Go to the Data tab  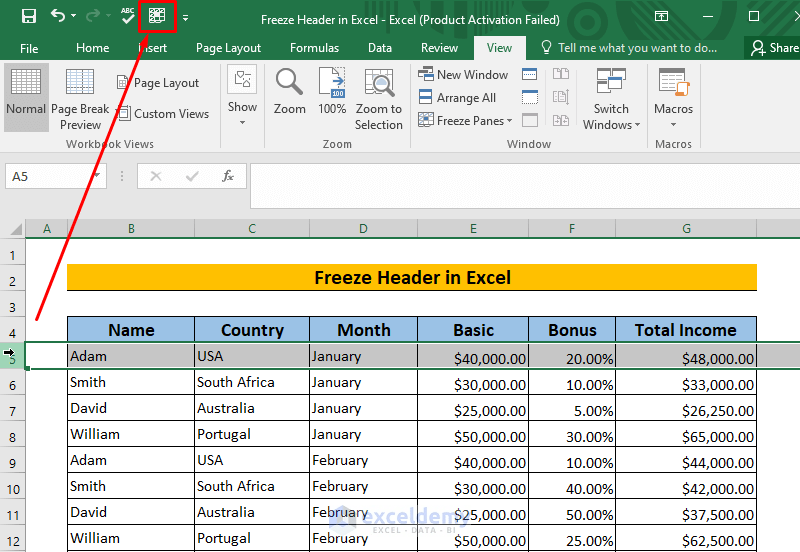point(380,48)
